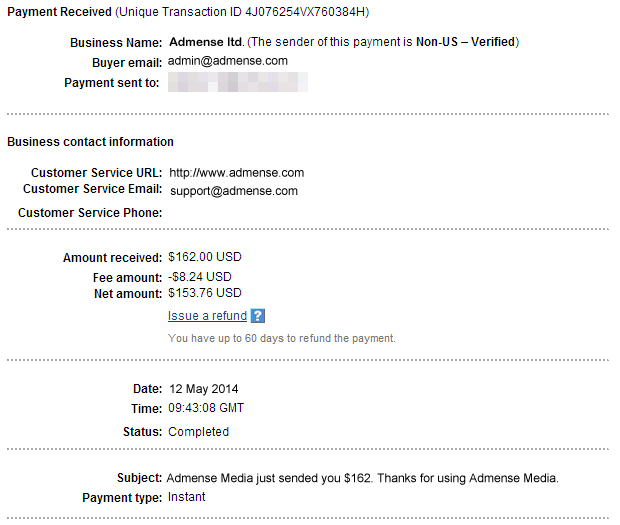Click the blurred Payment sent to address
The height and width of the screenshot is (525, 620).
pyautogui.click(x=238, y=82)
